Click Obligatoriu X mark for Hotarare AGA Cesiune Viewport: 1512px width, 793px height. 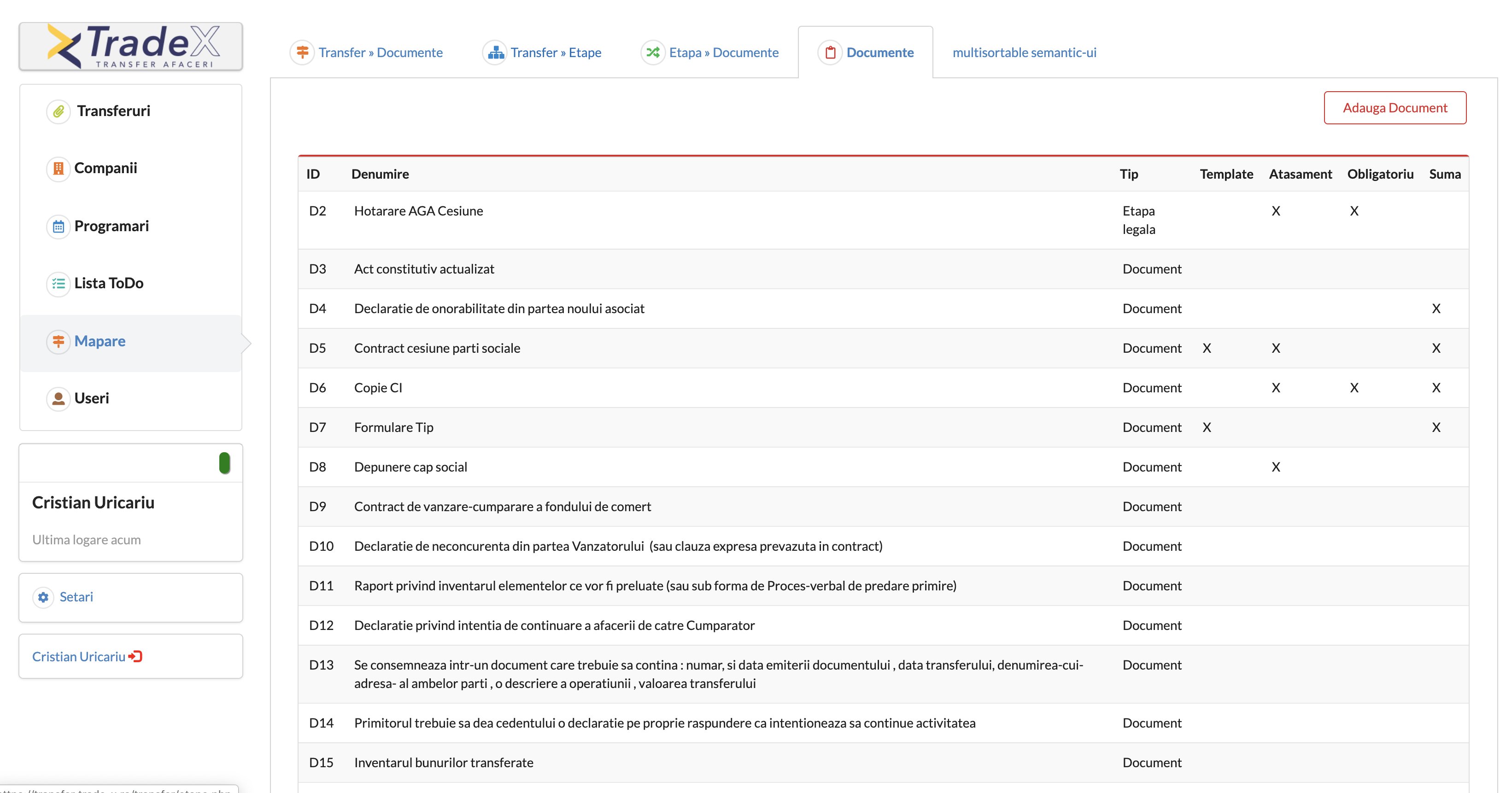1354,211
